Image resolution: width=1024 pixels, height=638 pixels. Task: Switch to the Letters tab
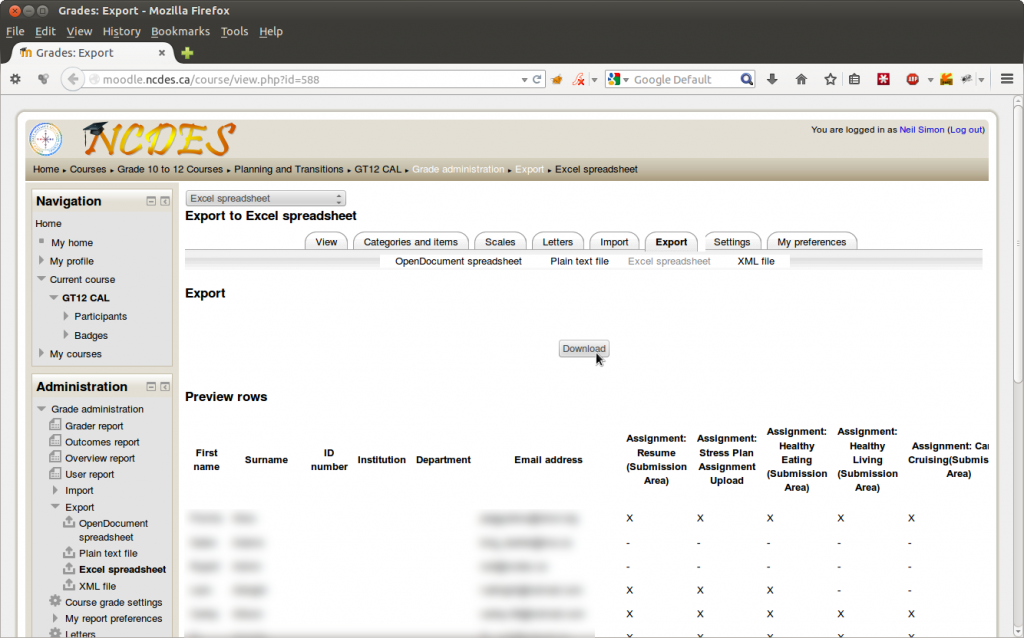coord(557,242)
